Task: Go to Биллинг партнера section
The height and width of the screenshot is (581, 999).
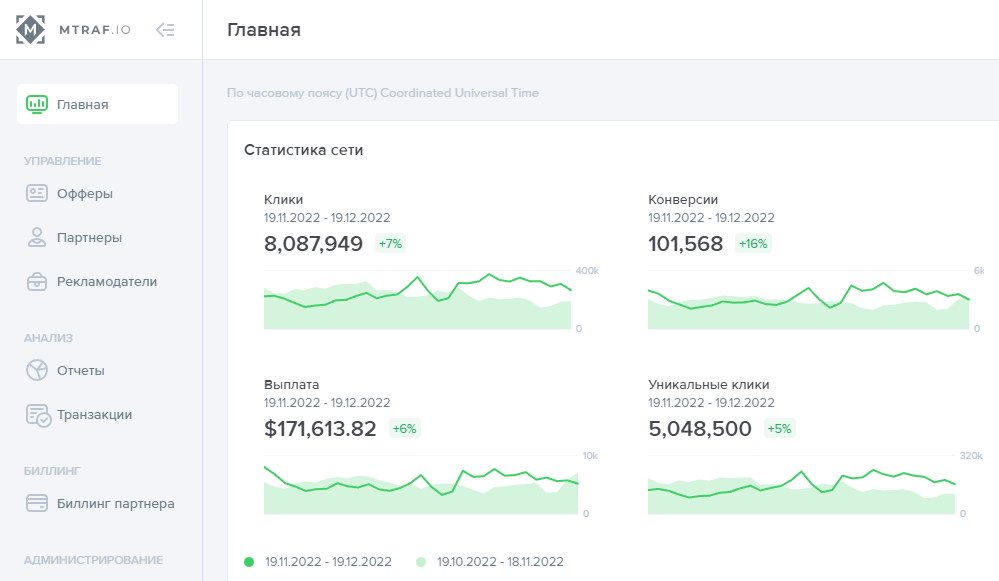Action: point(116,504)
